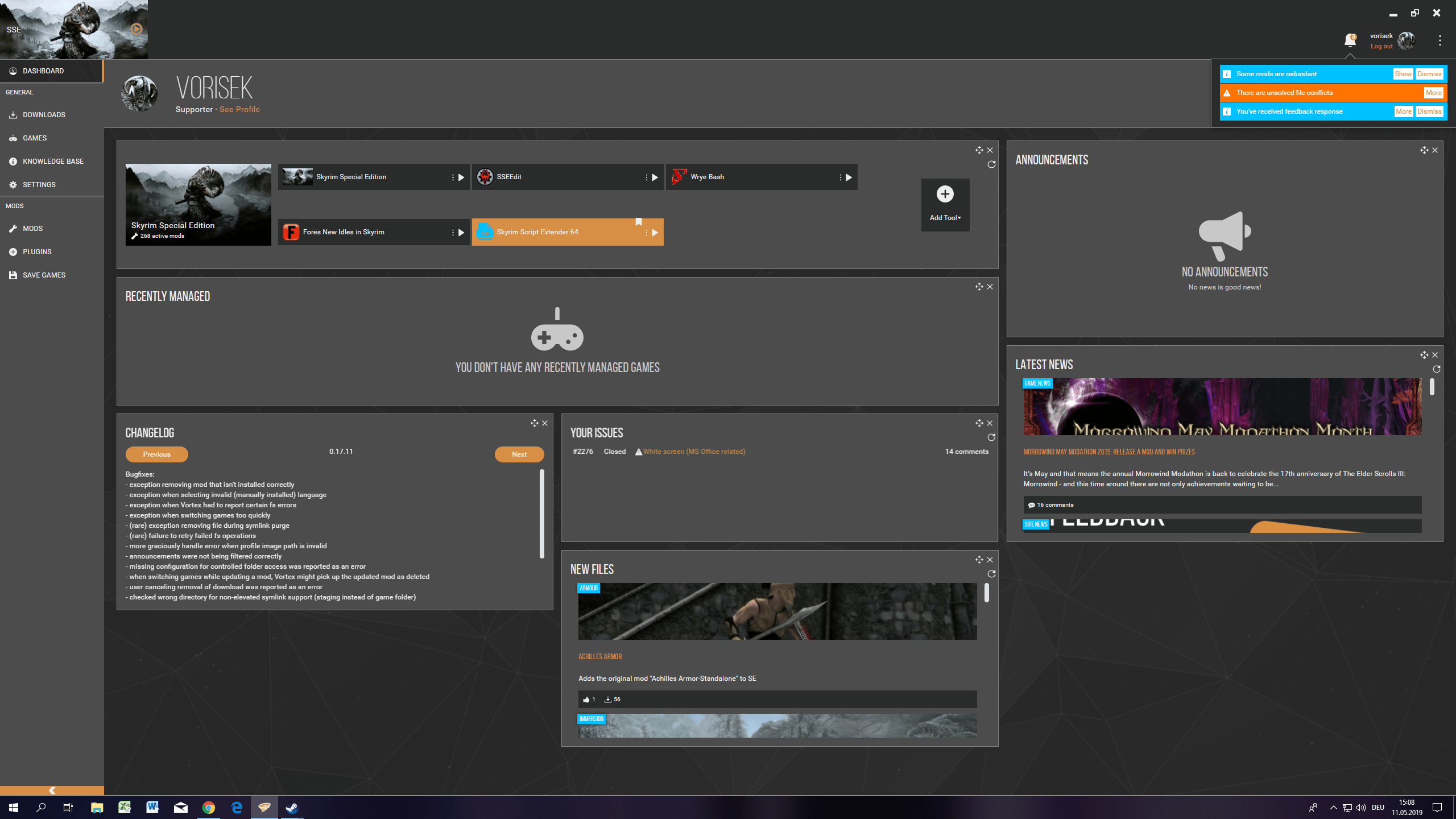Image resolution: width=1456 pixels, height=819 pixels.
Task: Toggle primary bookmark on Skyrim Script Extender
Action: click(x=638, y=222)
